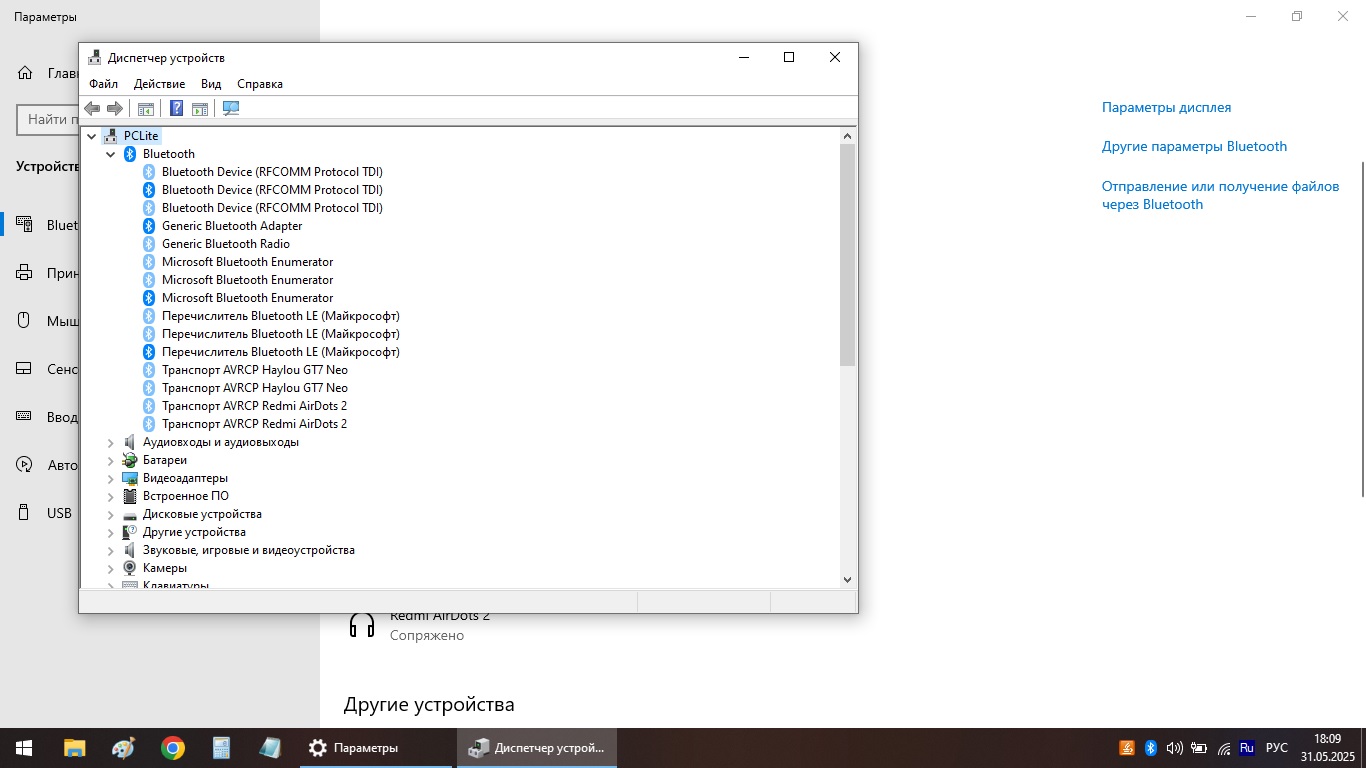Click the battery icon next to Батареи
The width and height of the screenshot is (1366, 768).
tap(130, 460)
